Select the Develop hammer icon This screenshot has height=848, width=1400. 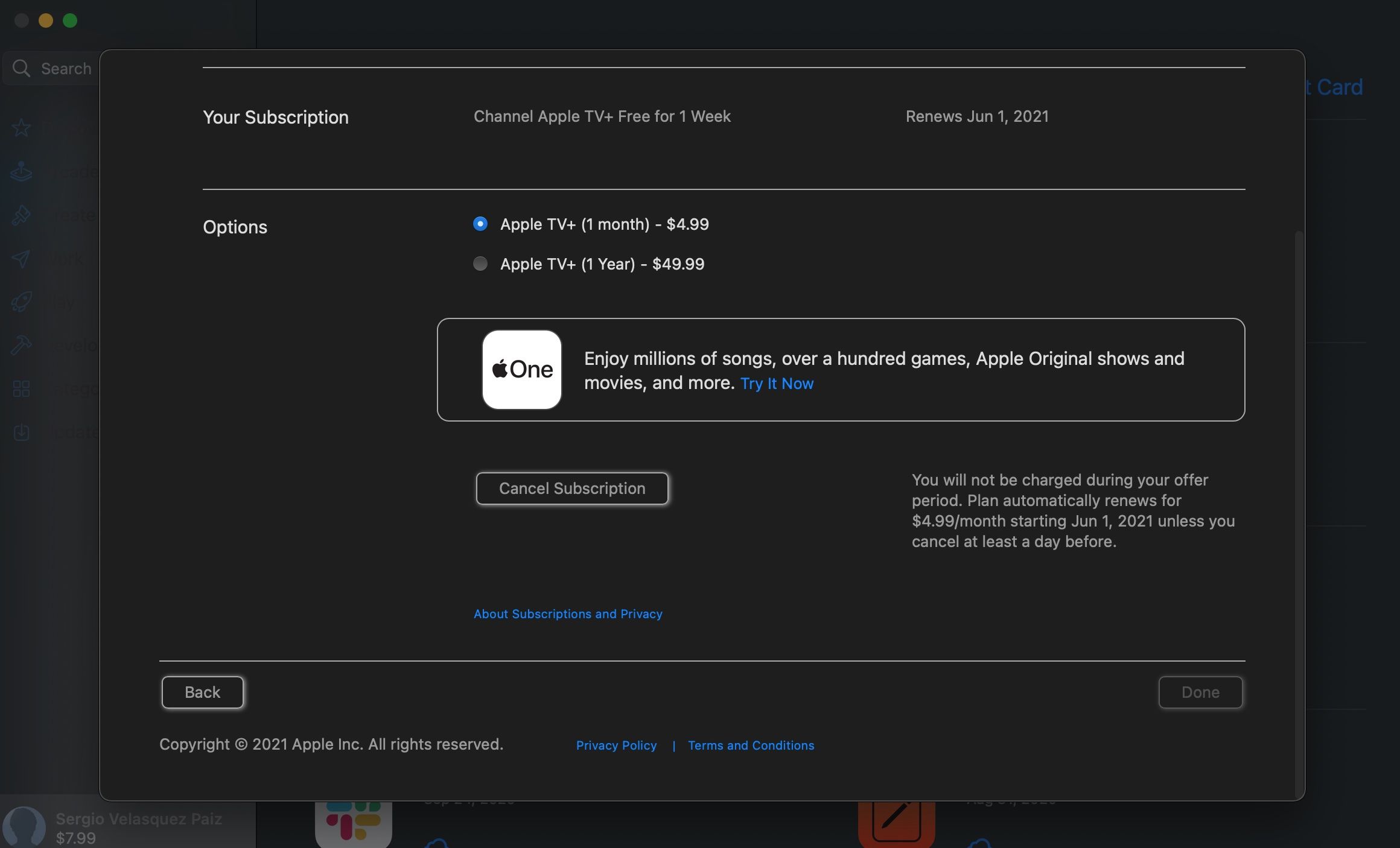click(x=21, y=345)
